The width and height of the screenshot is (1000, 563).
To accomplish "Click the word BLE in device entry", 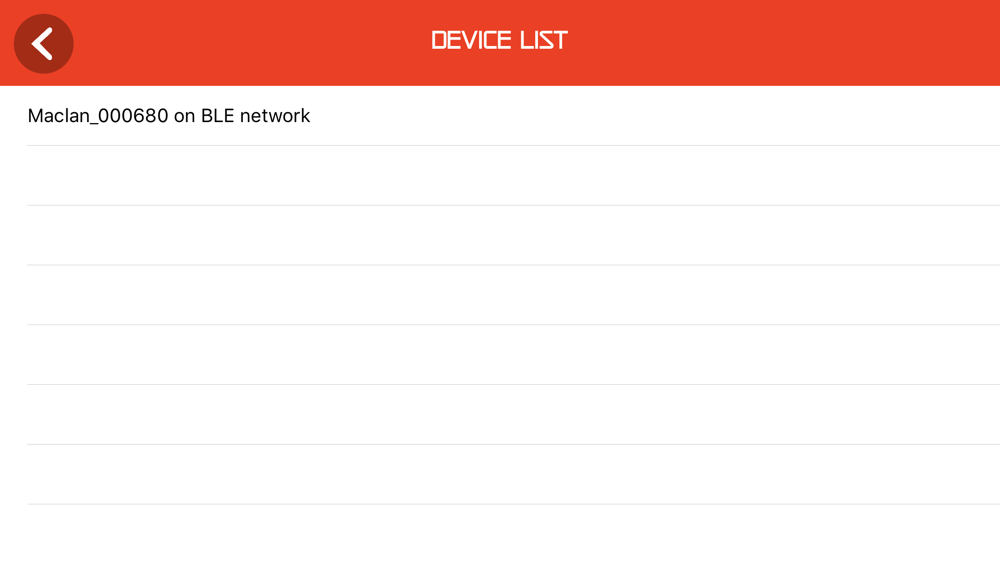I will [217, 115].
